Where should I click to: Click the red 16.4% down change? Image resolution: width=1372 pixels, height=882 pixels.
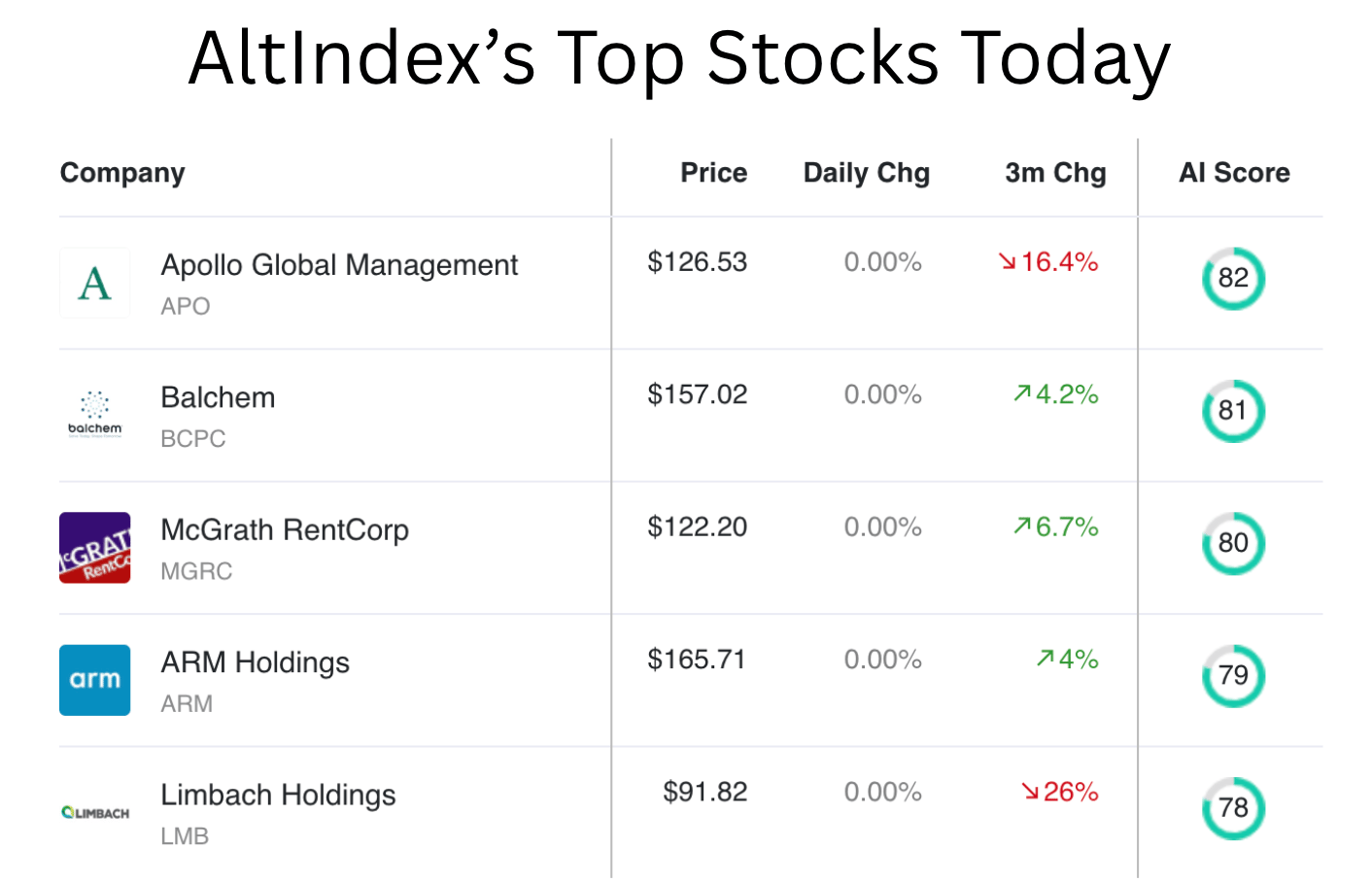point(1048,262)
